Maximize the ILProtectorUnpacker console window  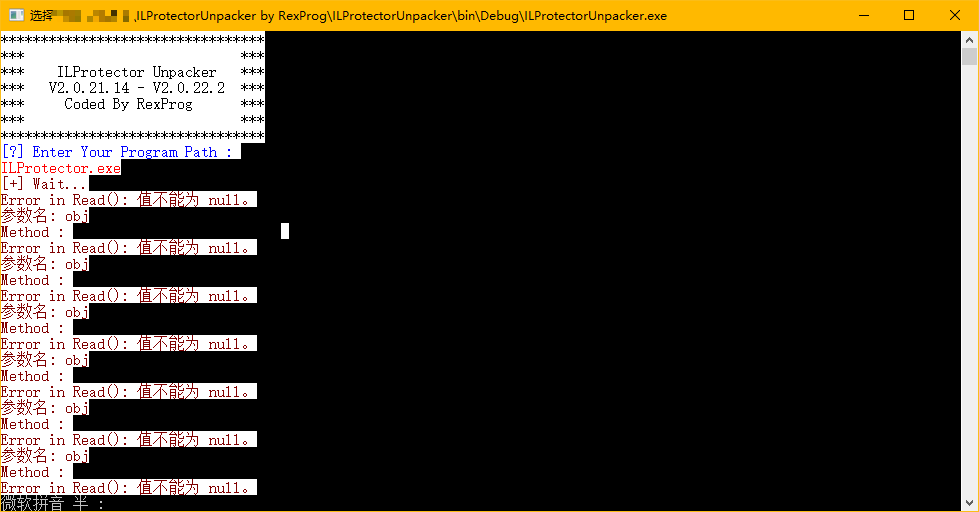909,16
